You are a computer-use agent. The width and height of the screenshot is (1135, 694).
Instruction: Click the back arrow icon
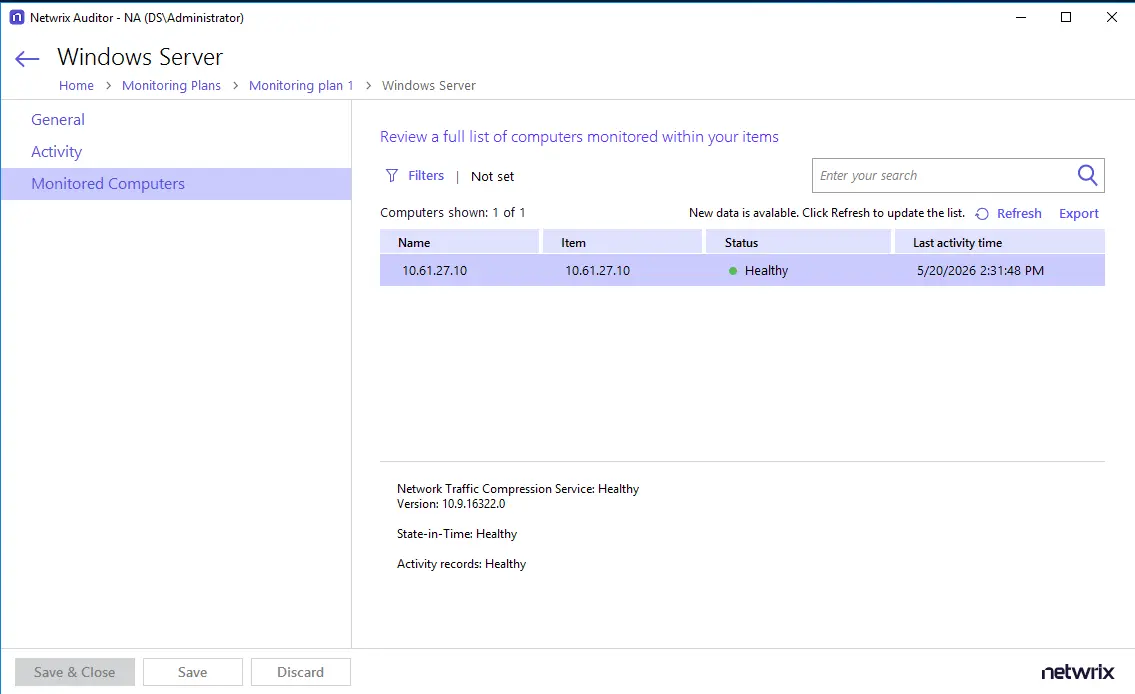coord(27,59)
